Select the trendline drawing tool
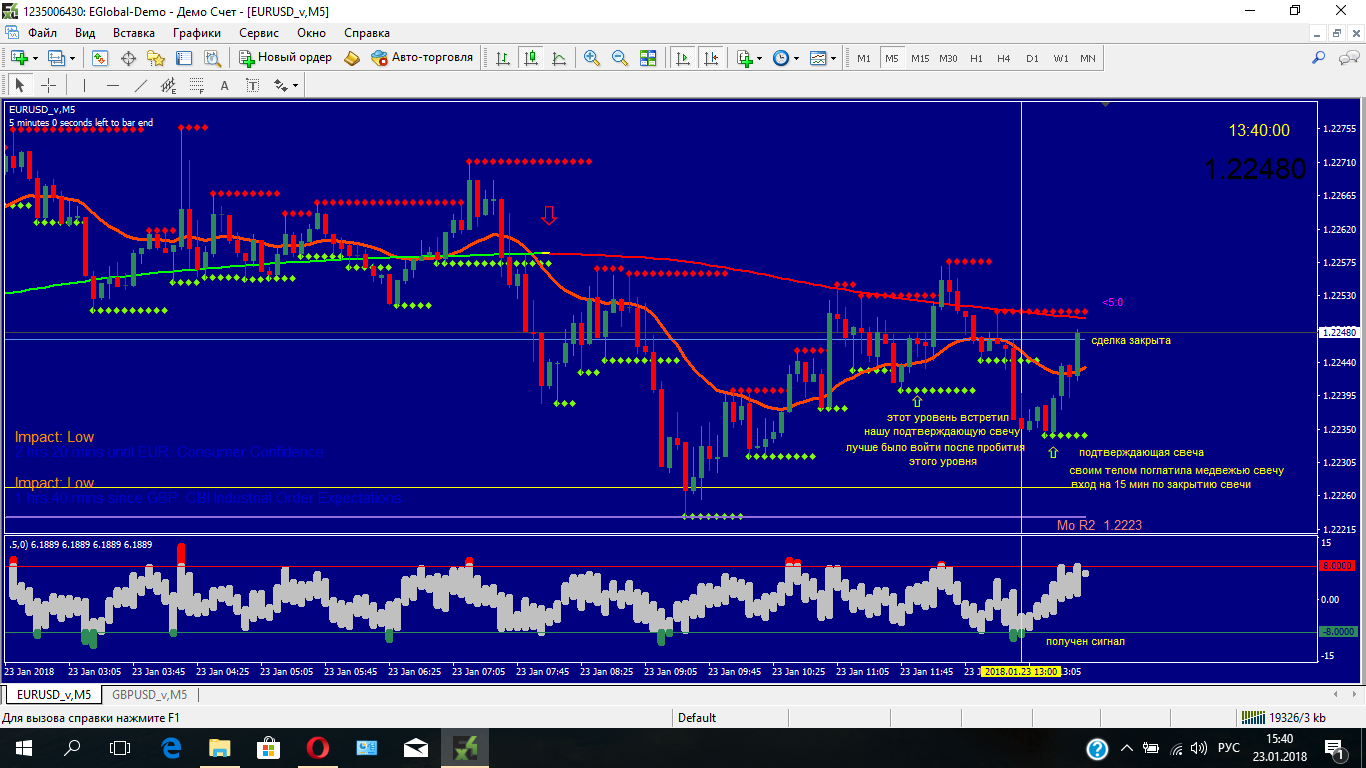1366x768 pixels. pos(141,85)
